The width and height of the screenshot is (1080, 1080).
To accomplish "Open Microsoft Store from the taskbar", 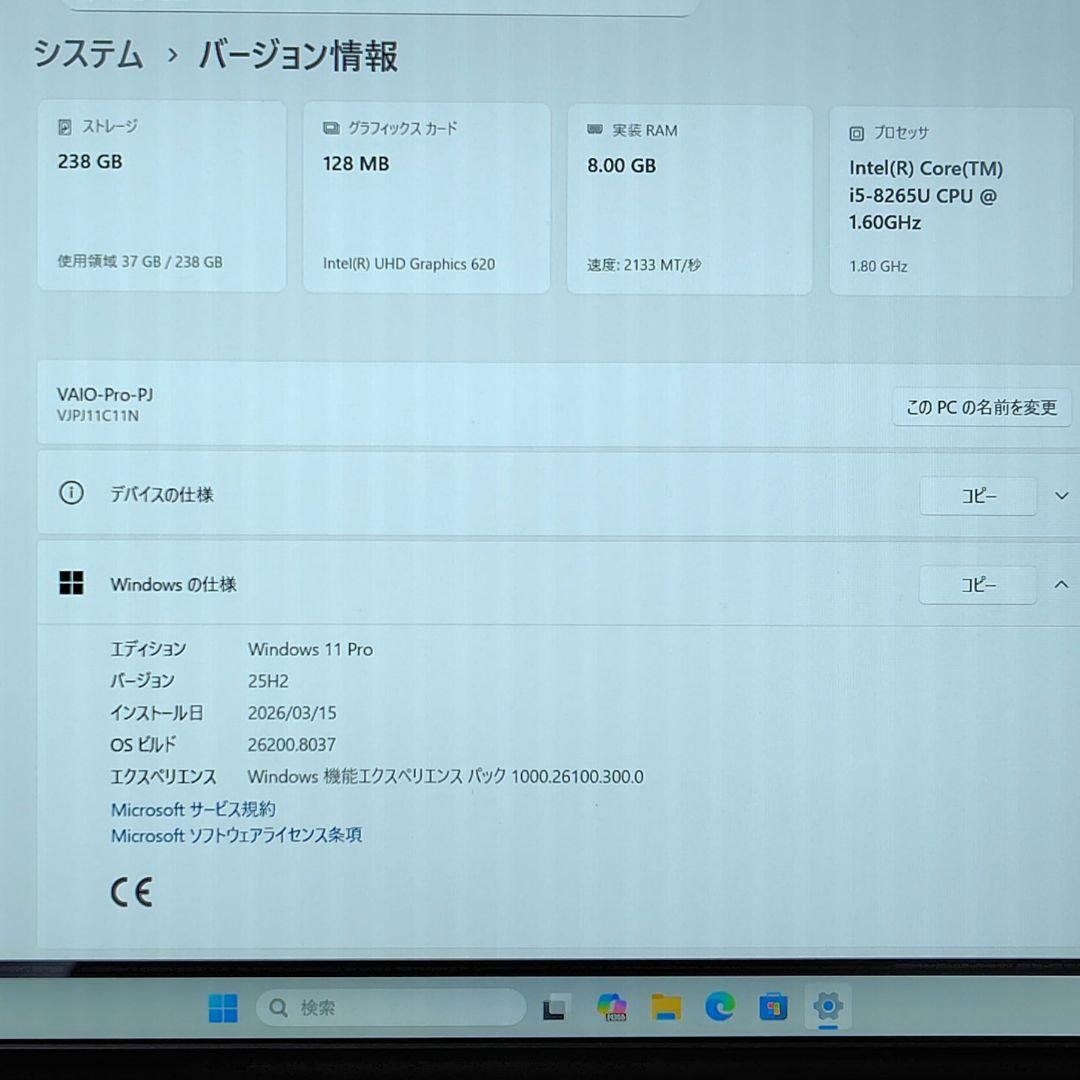I will [773, 1008].
